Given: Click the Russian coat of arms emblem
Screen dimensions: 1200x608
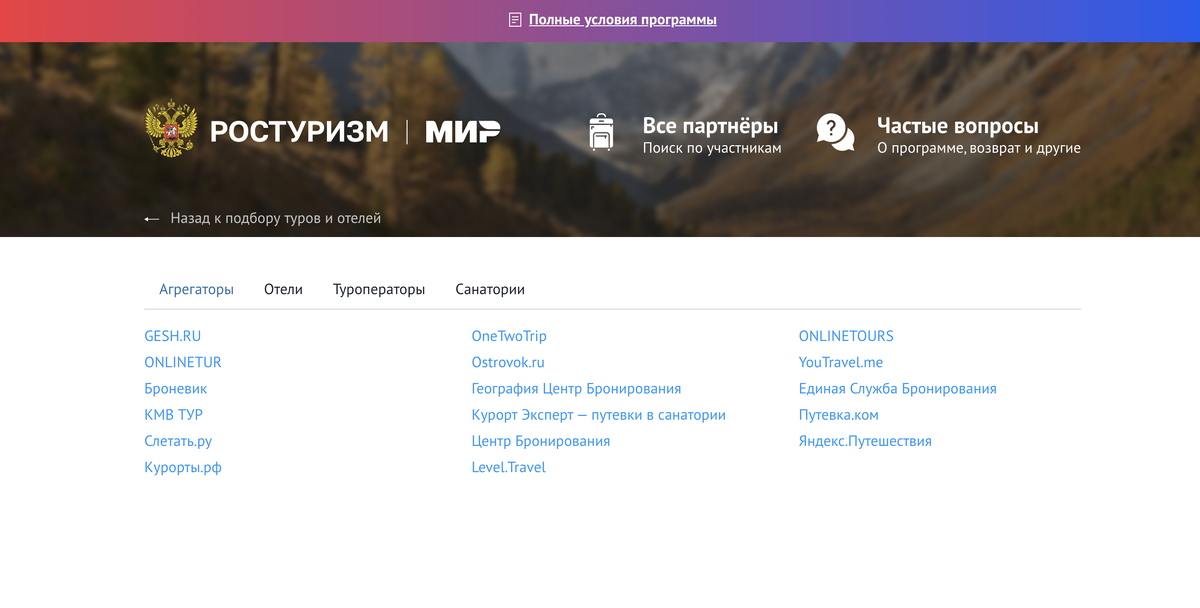Looking at the screenshot, I should (170, 128).
